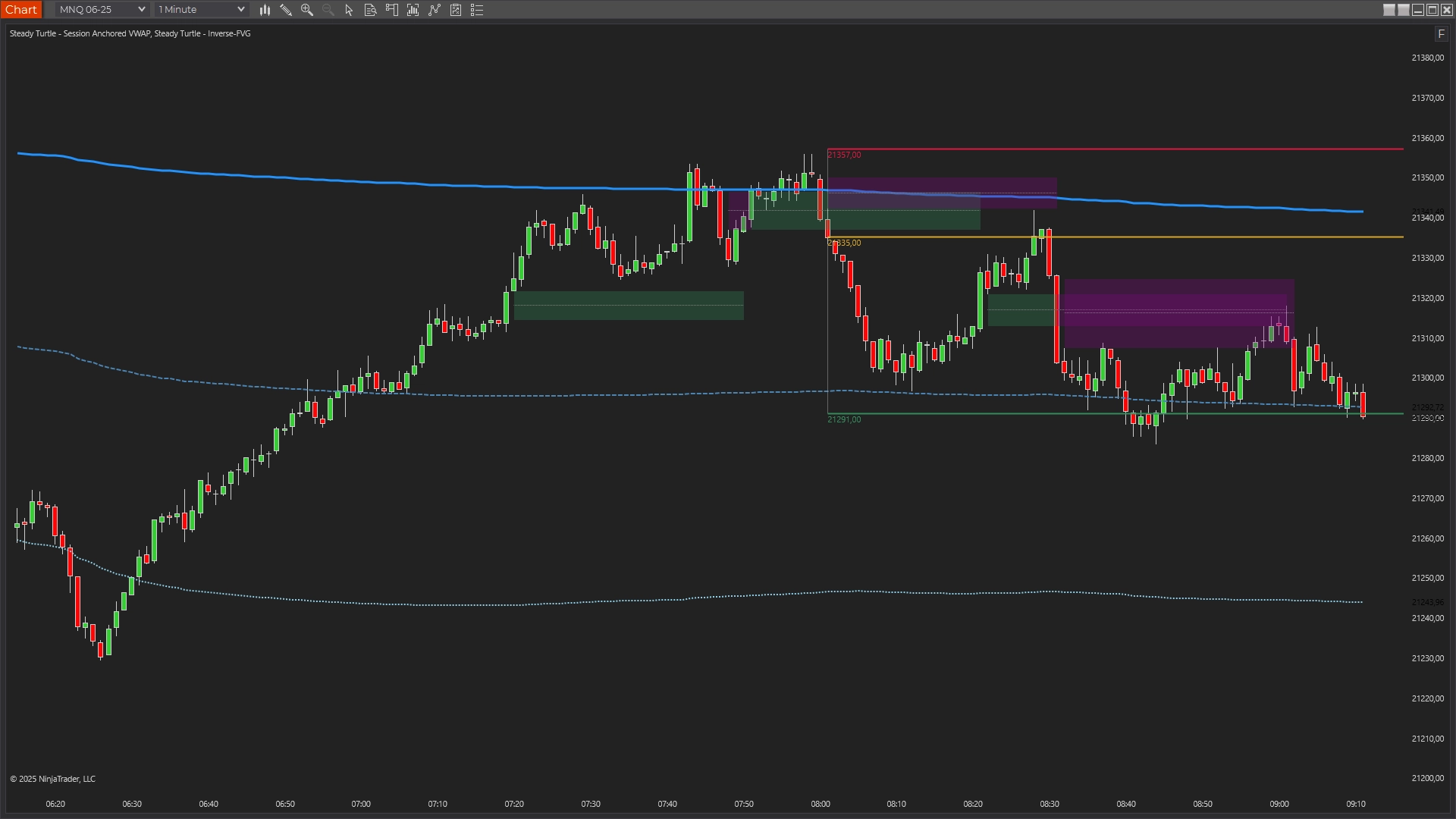
Task: Click the 21380,00 price axis label
Action: 1427,58
